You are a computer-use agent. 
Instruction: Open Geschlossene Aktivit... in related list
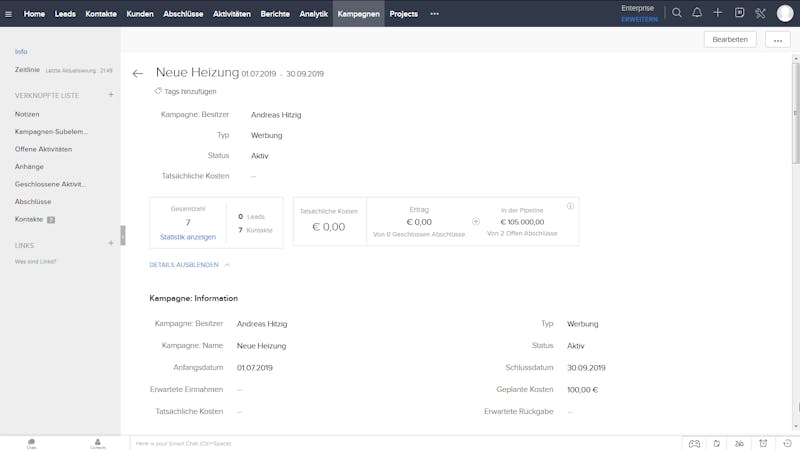[x=50, y=184]
